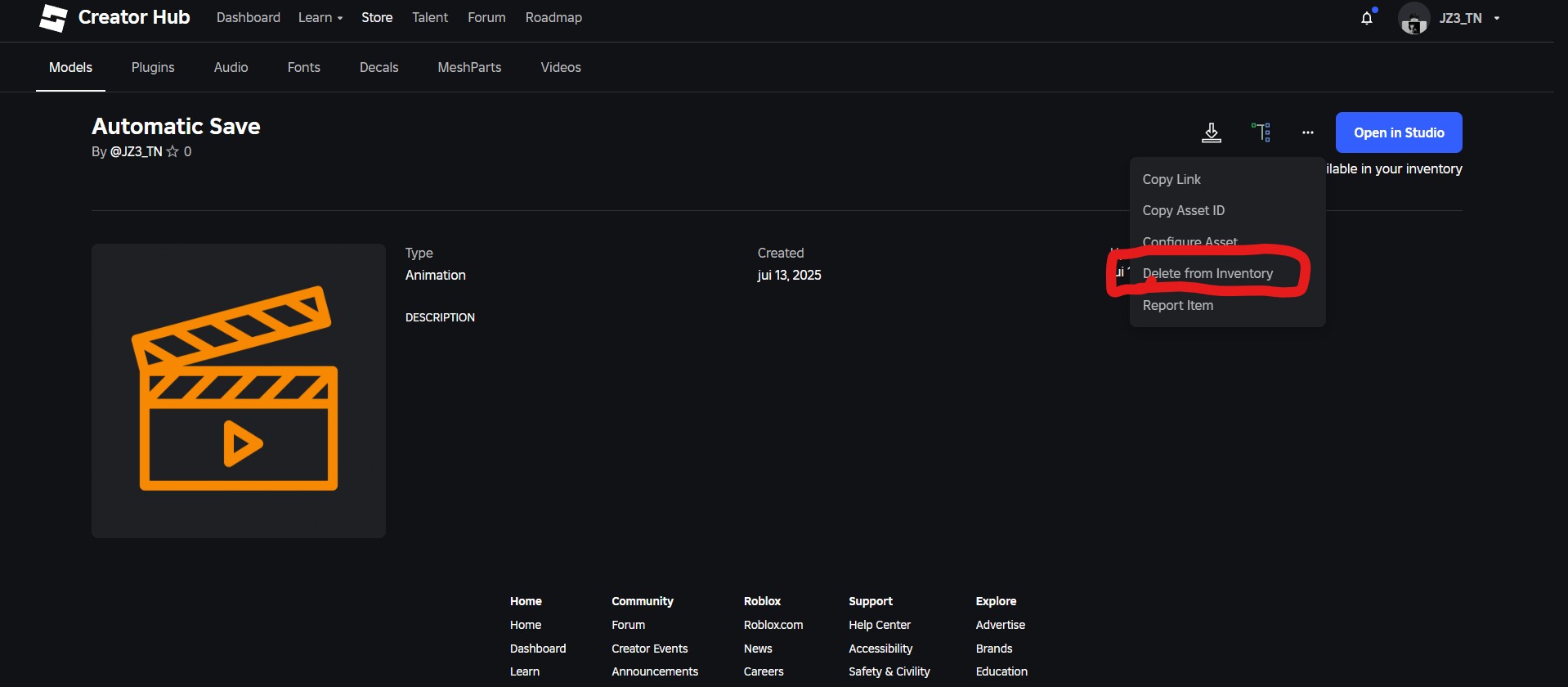Image resolution: width=1568 pixels, height=687 pixels.
Task: Switch to the MeshParts tab
Action: [x=469, y=67]
